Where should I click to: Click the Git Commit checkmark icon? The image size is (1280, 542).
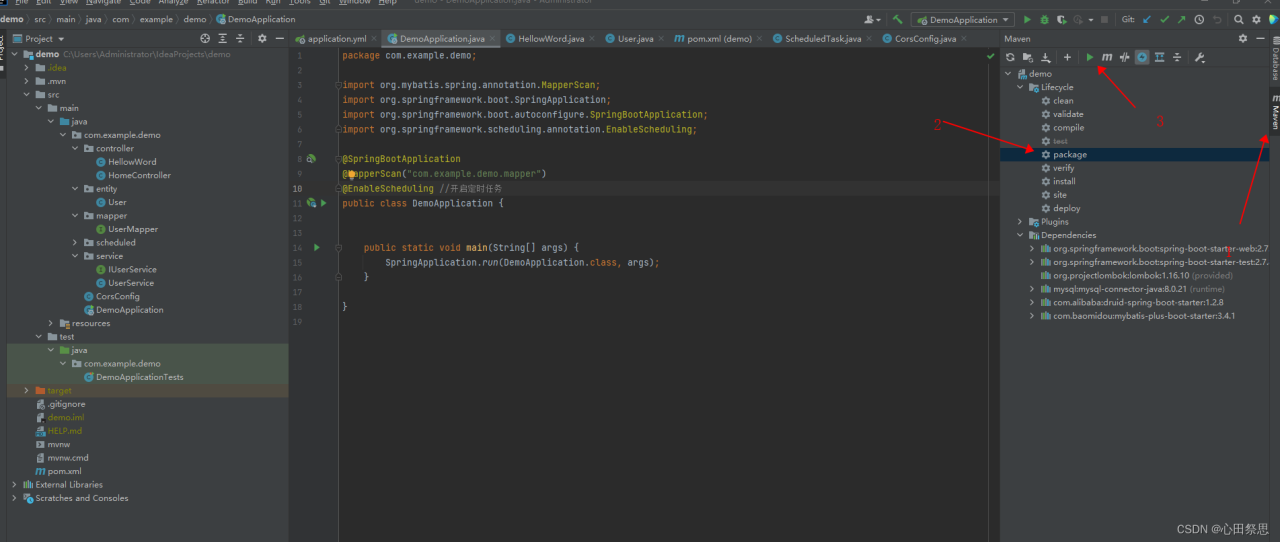pos(1164,19)
